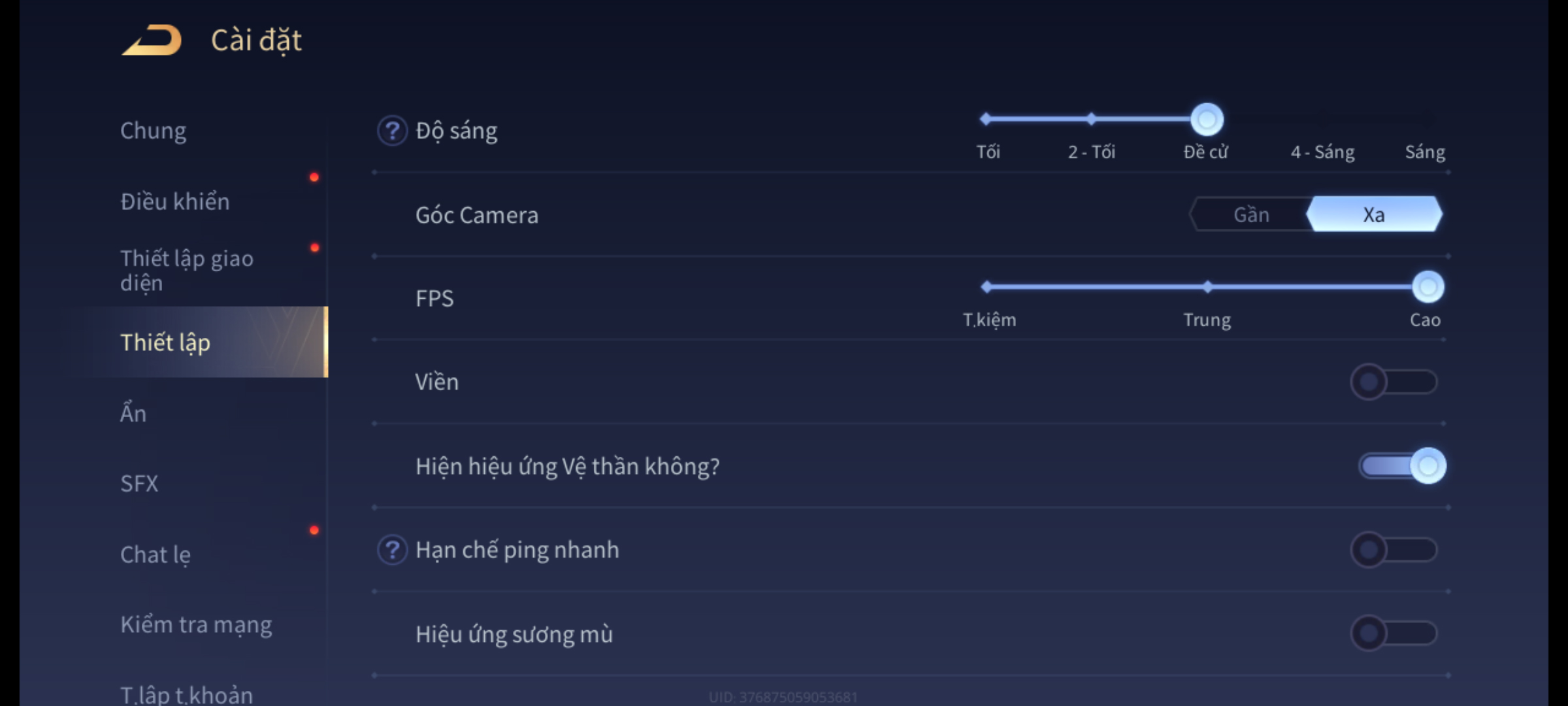Select Xa camera angle option
This screenshot has height=706, width=1568.
[x=1374, y=214]
